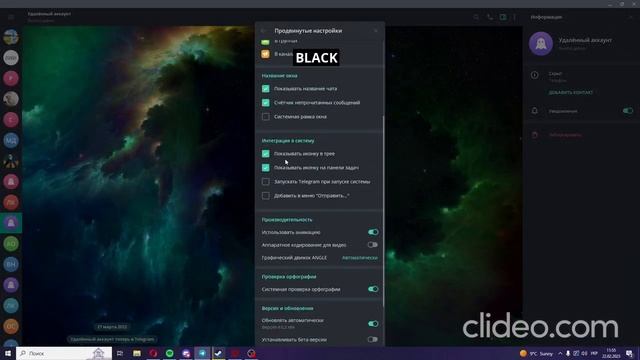The image size is (640, 360).
Task: Enable 'Системная рамка окна' checkbox
Action: 266,117
